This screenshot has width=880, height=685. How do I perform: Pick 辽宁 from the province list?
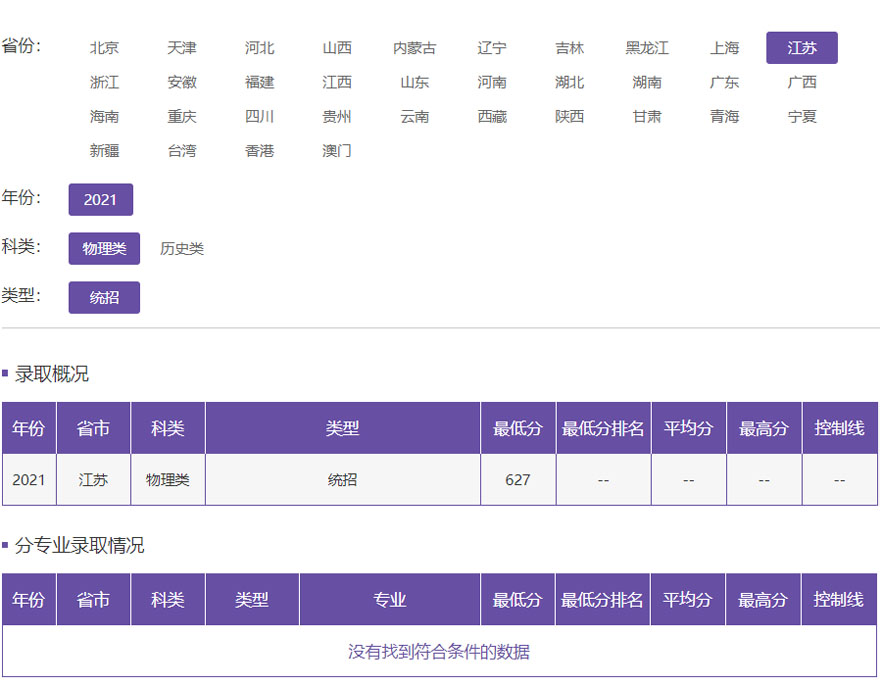[x=492, y=48]
